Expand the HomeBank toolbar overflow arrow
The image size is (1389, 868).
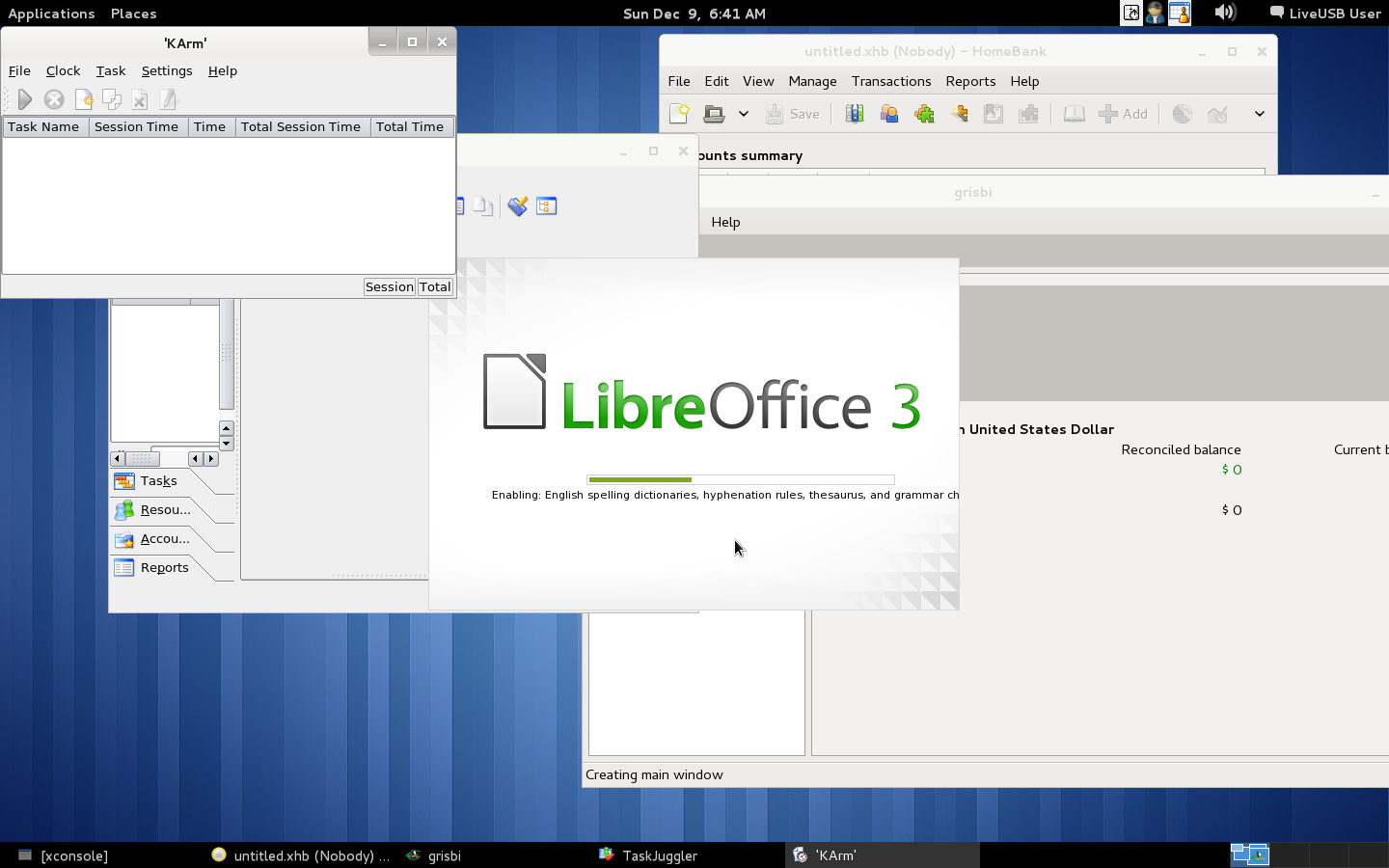1259,114
